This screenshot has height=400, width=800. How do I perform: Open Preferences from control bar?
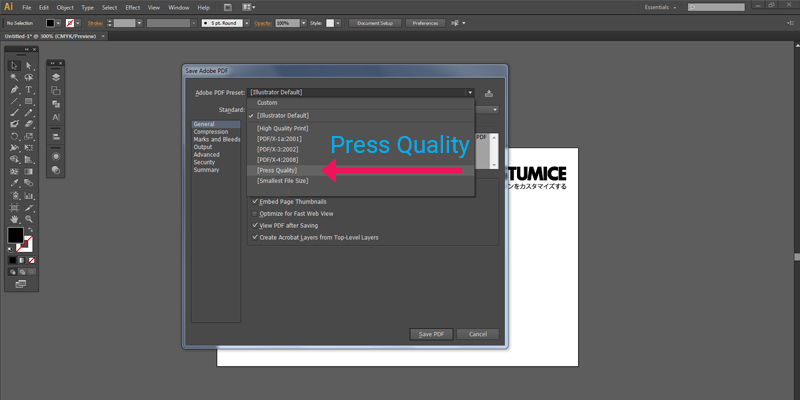tap(425, 23)
